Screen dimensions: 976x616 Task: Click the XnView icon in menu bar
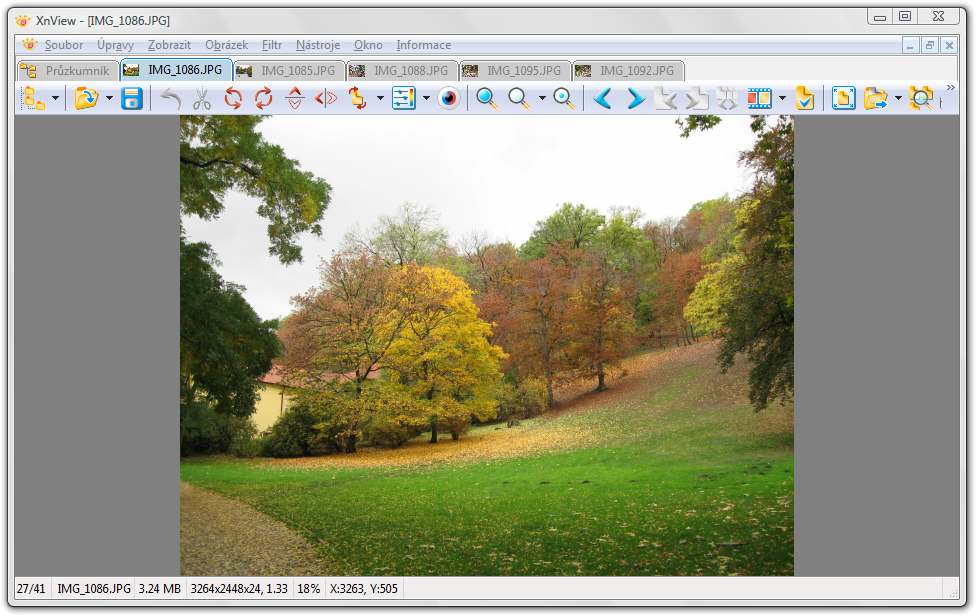click(x=29, y=45)
